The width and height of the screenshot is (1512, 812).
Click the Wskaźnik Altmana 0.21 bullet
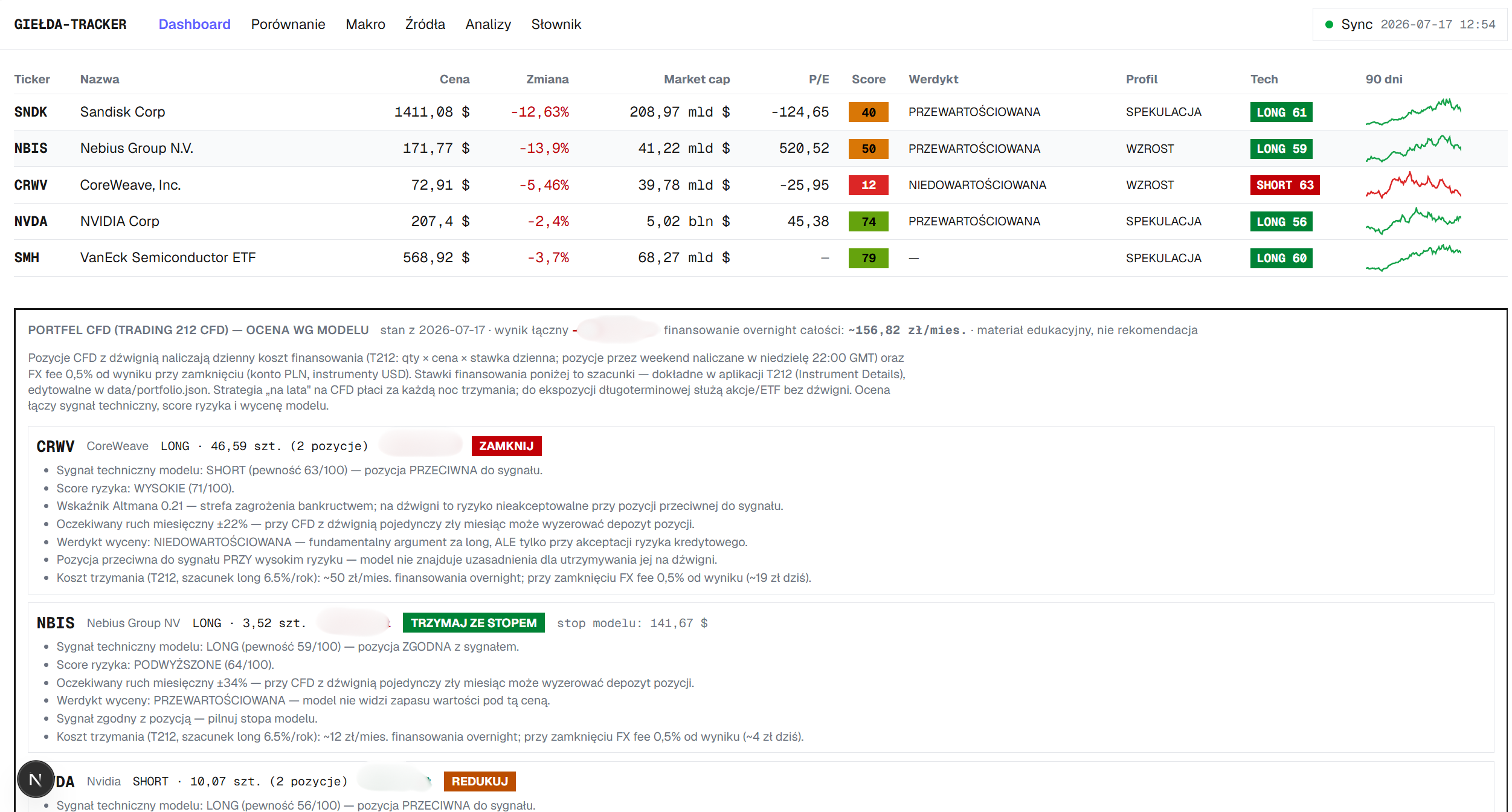coord(420,506)
